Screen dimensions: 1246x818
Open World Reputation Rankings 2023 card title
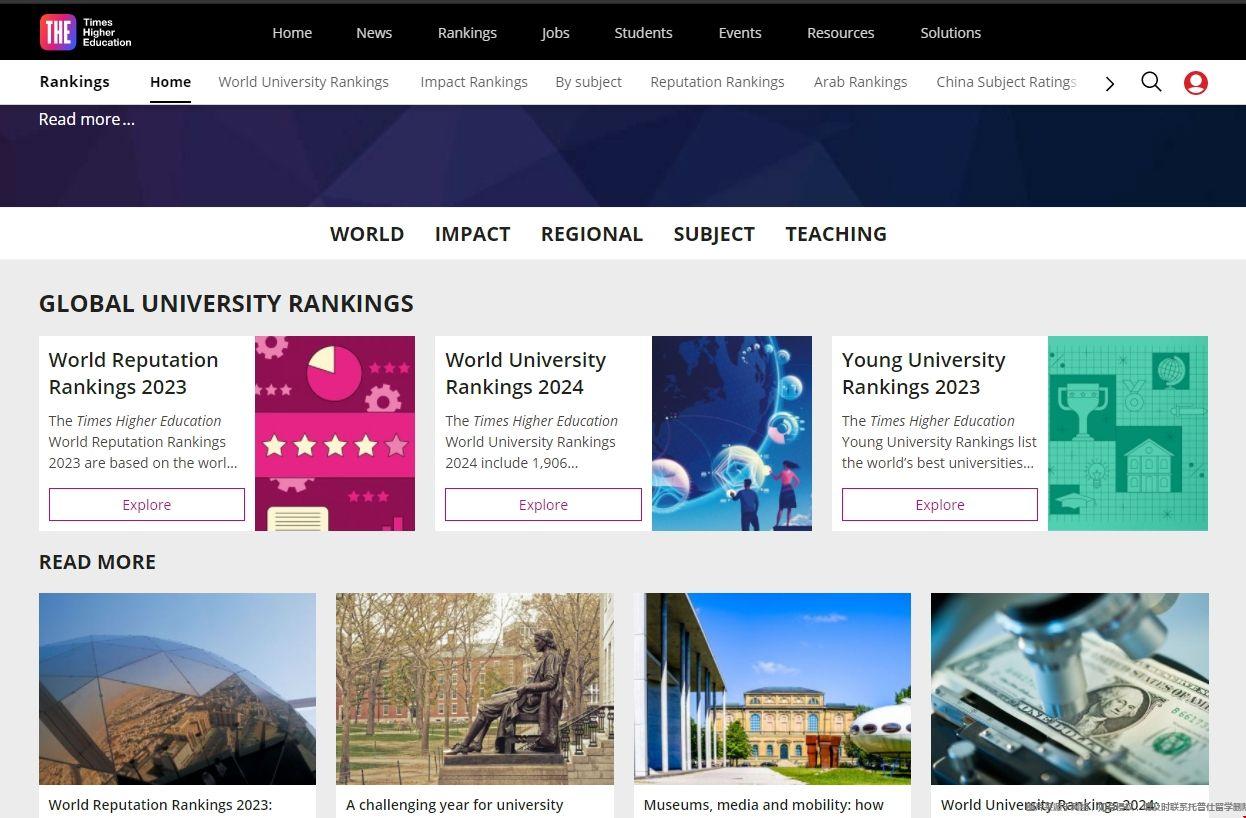pyautogui.click(x=133, y=373)
